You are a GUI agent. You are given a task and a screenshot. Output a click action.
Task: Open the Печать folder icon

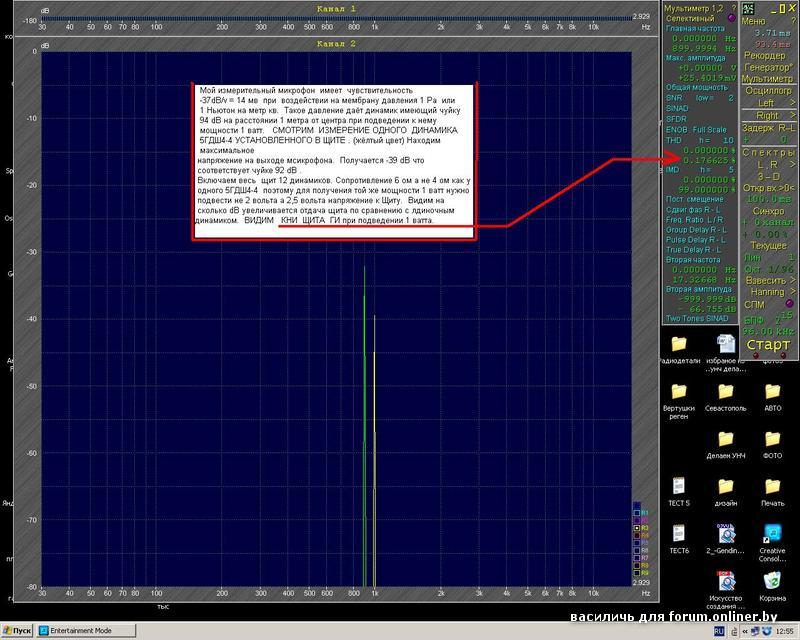point(773,486)
